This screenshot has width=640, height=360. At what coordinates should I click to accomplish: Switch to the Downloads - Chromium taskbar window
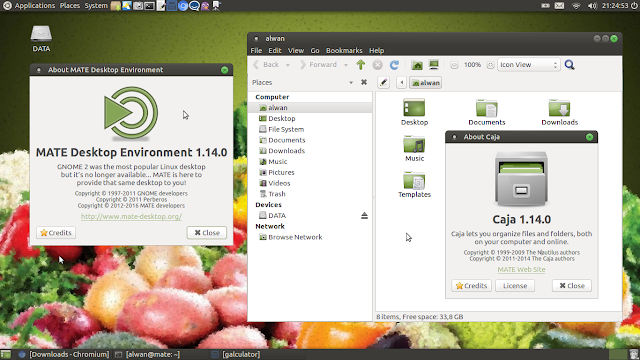(64, 354)
